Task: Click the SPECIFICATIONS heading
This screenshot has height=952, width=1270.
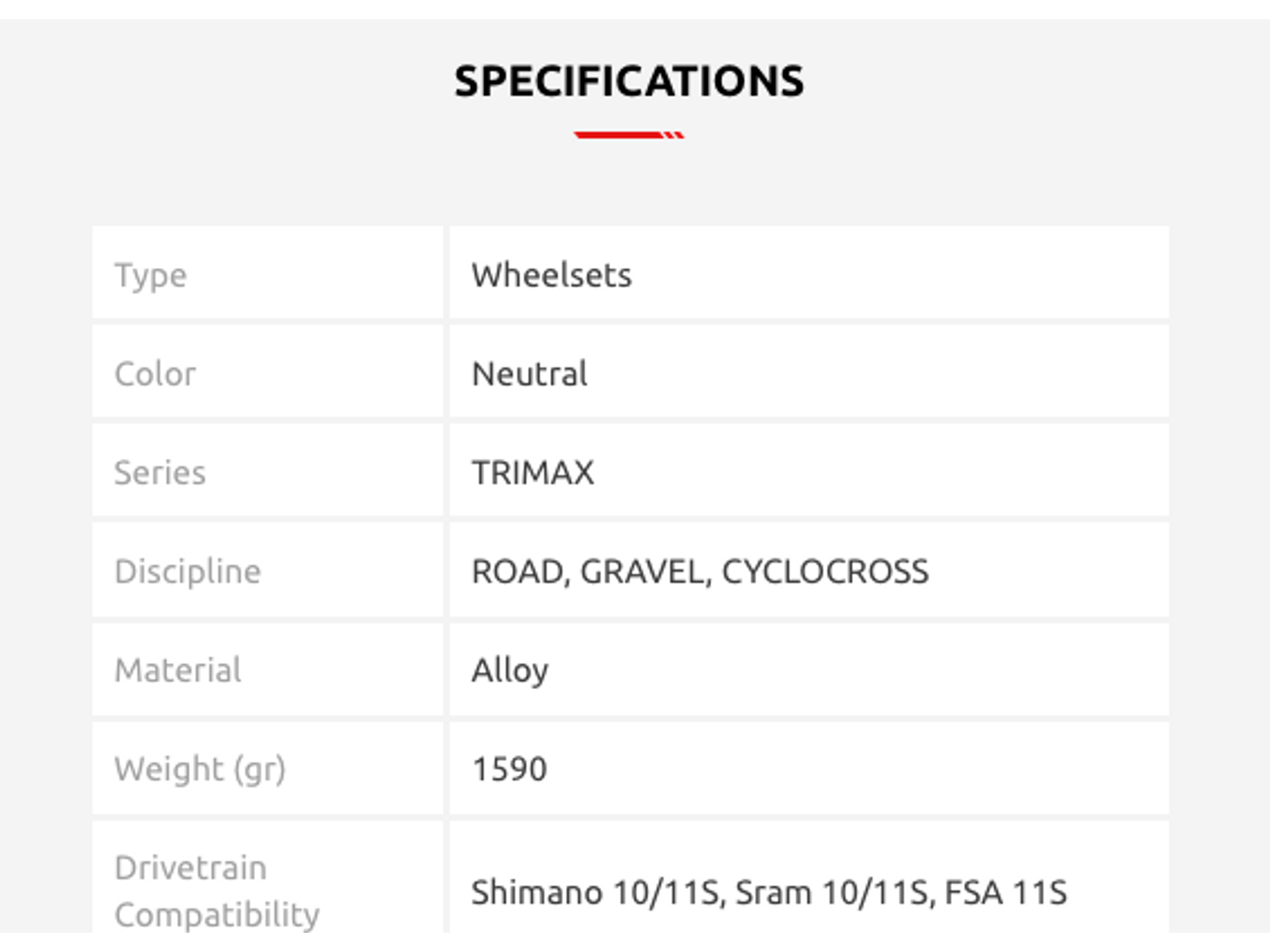Action: [x=629, y=81]
